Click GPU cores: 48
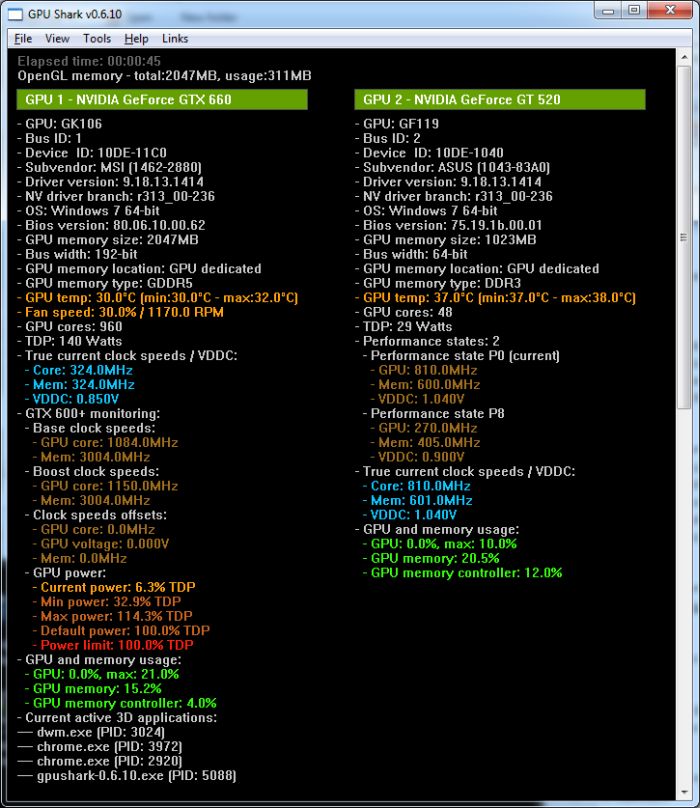 tap(404, 312)
